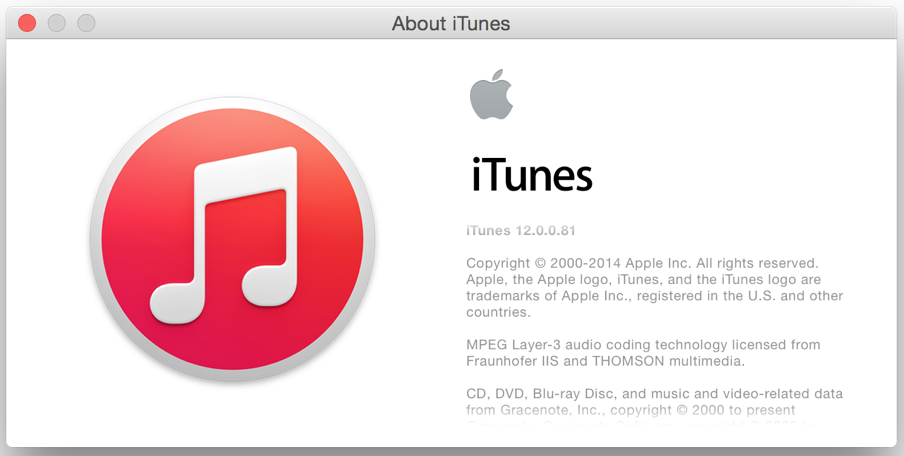The height and width of the screenshot is (456, 904).
Task: Click the "CD, DVD, Blu-ray Disc" line
Action: 654,394
